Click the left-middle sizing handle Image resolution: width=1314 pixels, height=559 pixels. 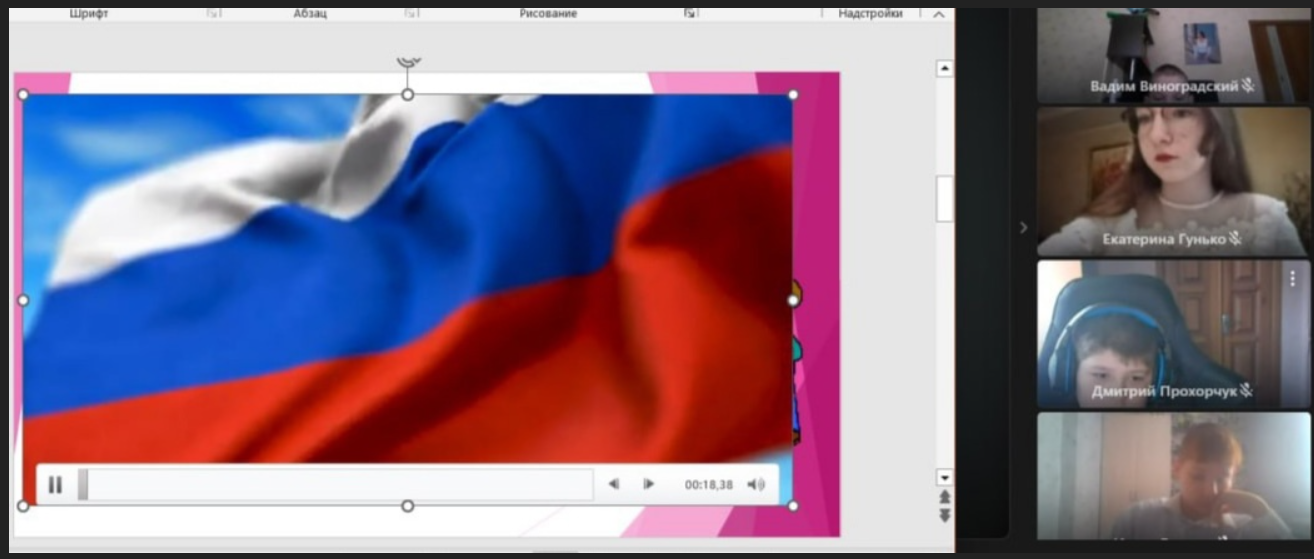(x=23, y=300)
